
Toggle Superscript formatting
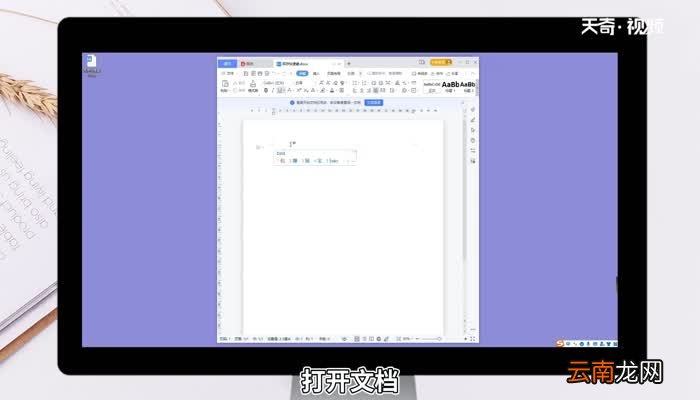point(299,90)
